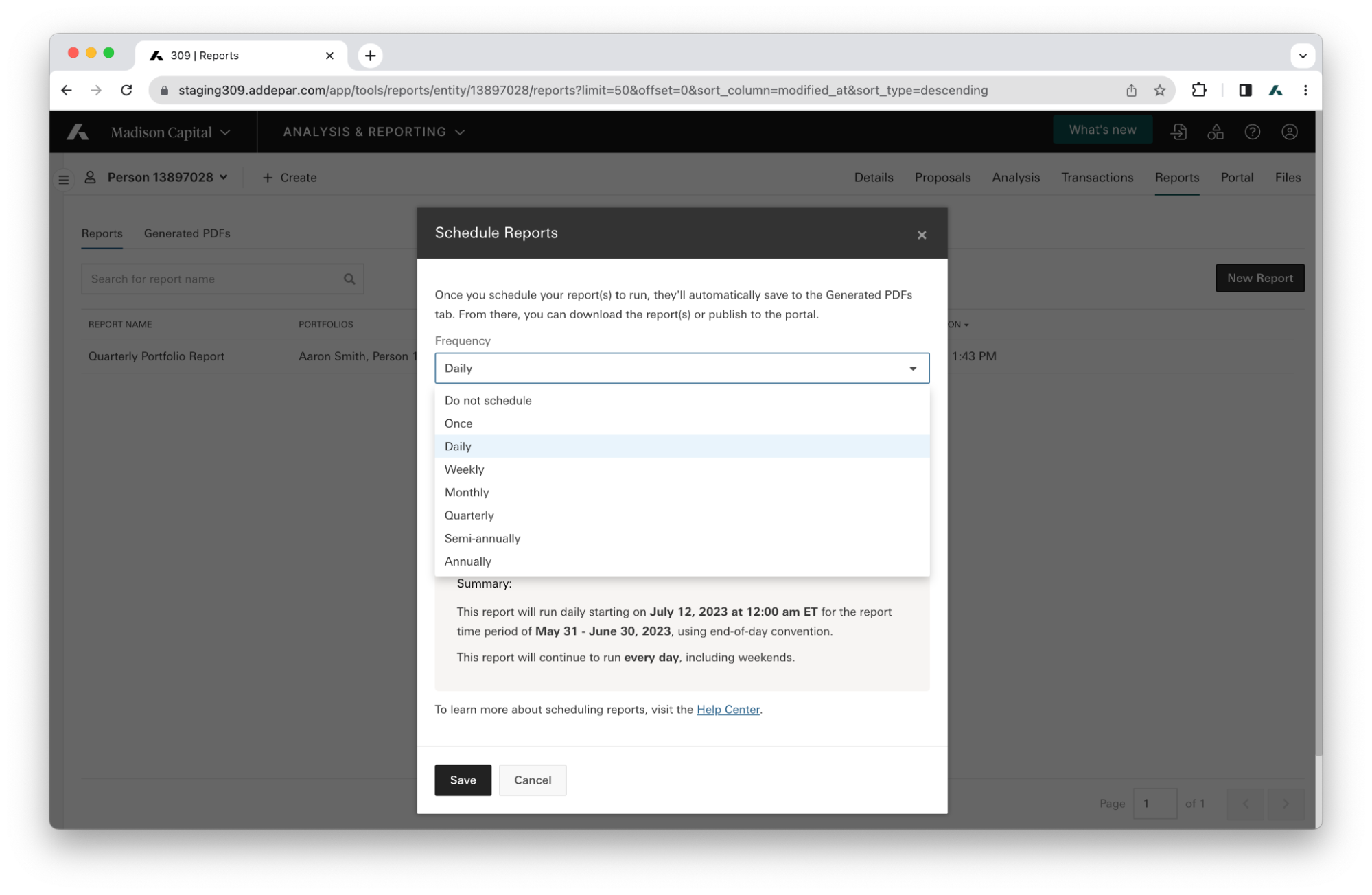
Task: Toggle the browser side panel icon
Action: pos(1244,90)
